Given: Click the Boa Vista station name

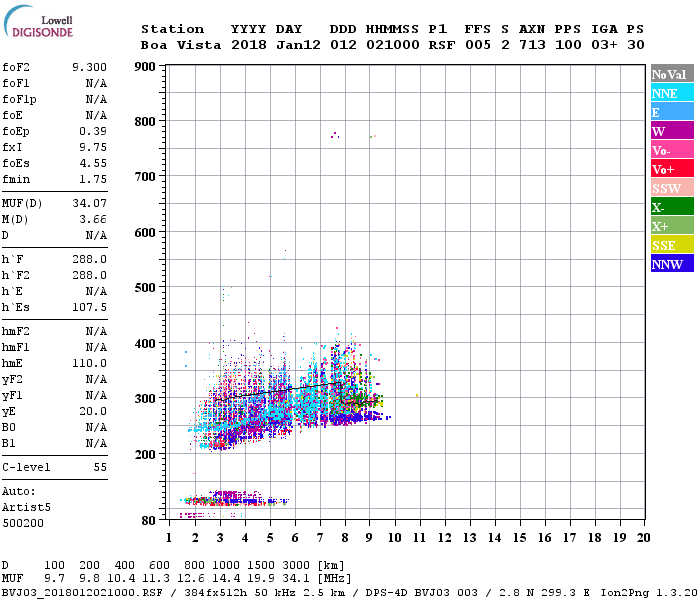Looking at the screenshot, I should [181, 45].
